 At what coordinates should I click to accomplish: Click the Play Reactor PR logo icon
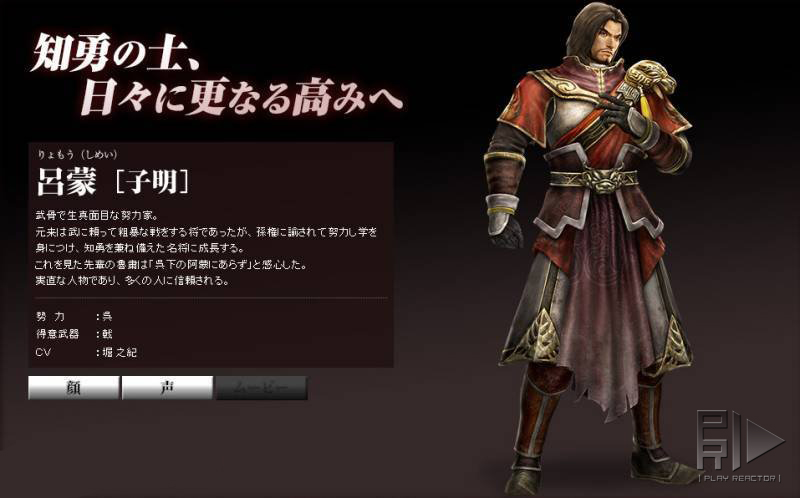point(719,440)
